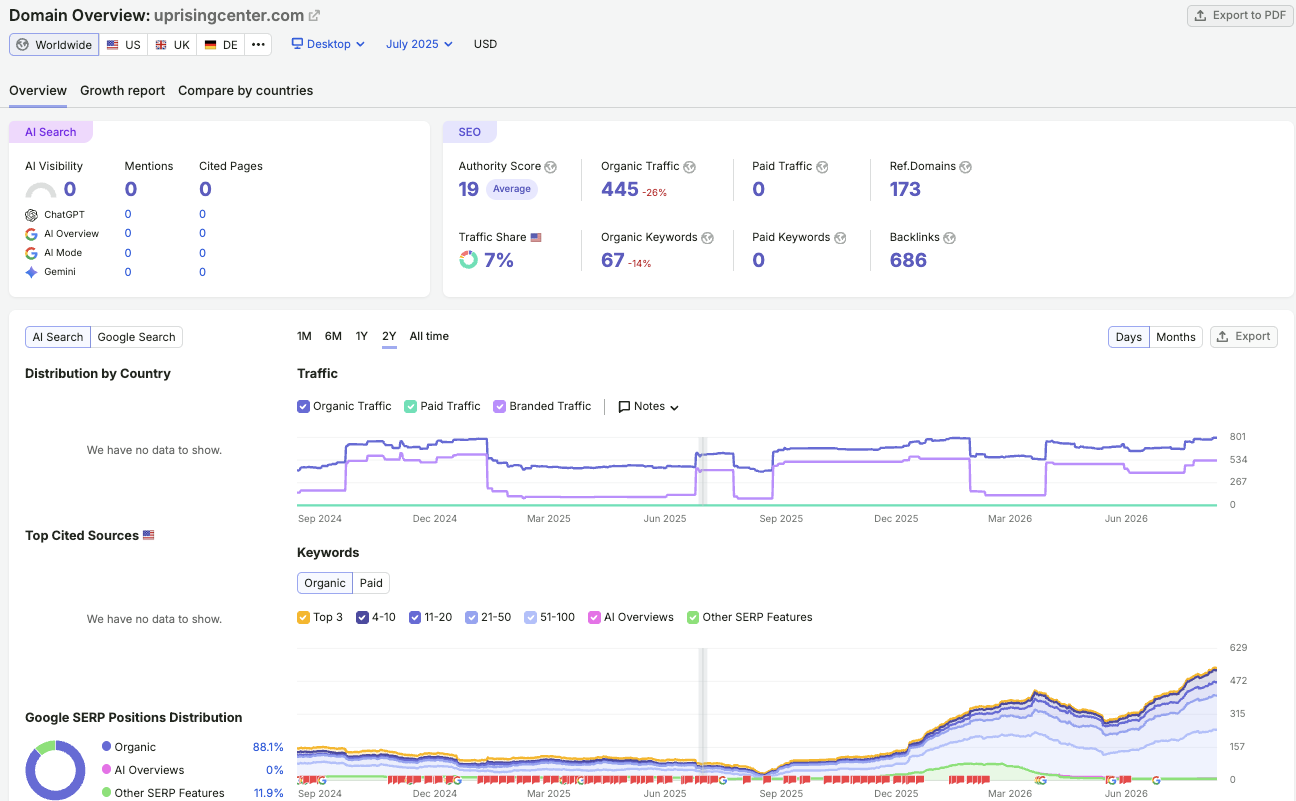Image resolution: width=1296 pixels, height=801 pixels.
Task: Click the Traffic Share donut icon
Action: (x=468, y=260)
